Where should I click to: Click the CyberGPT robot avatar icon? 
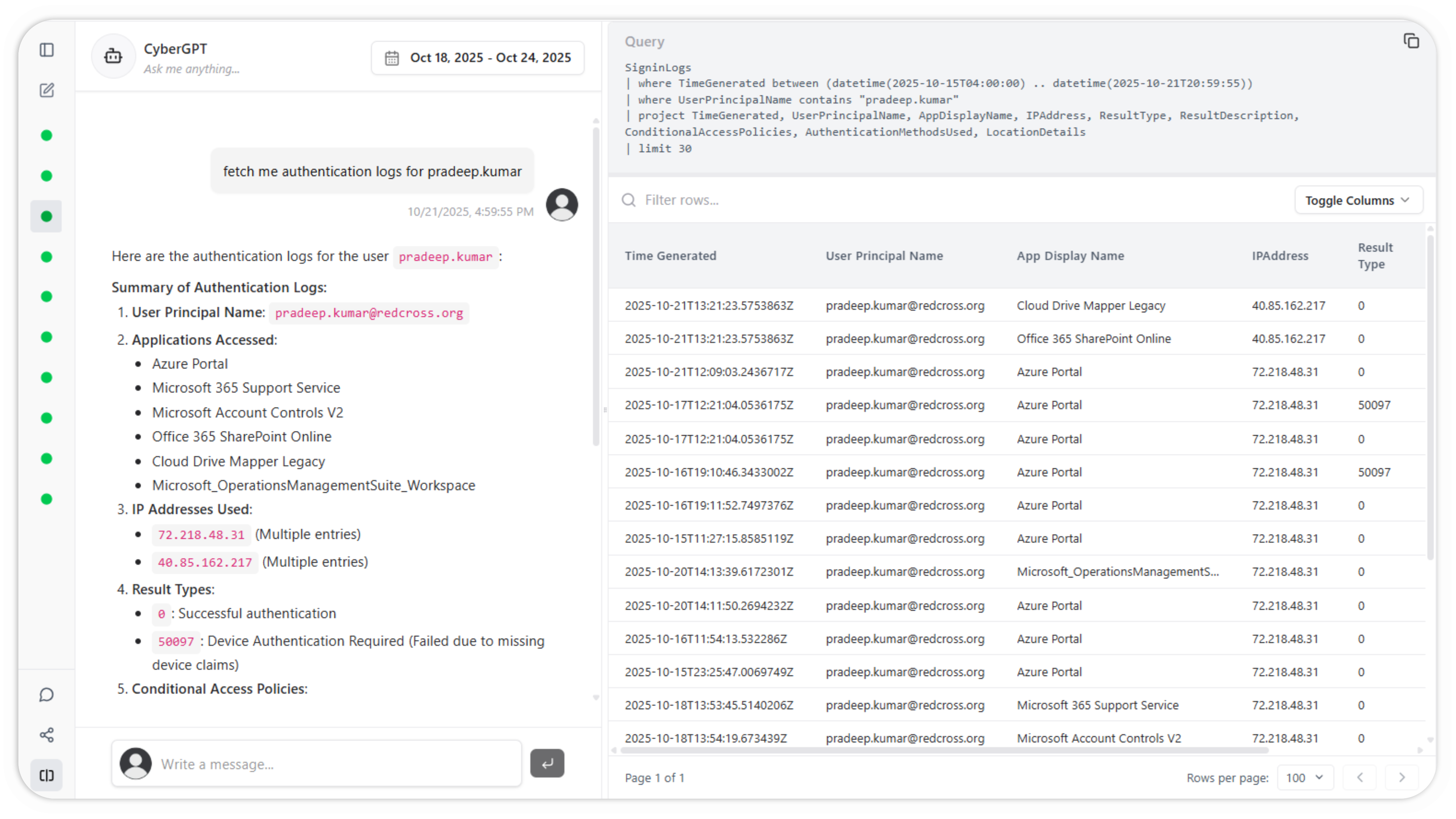(x=113, y=56)
